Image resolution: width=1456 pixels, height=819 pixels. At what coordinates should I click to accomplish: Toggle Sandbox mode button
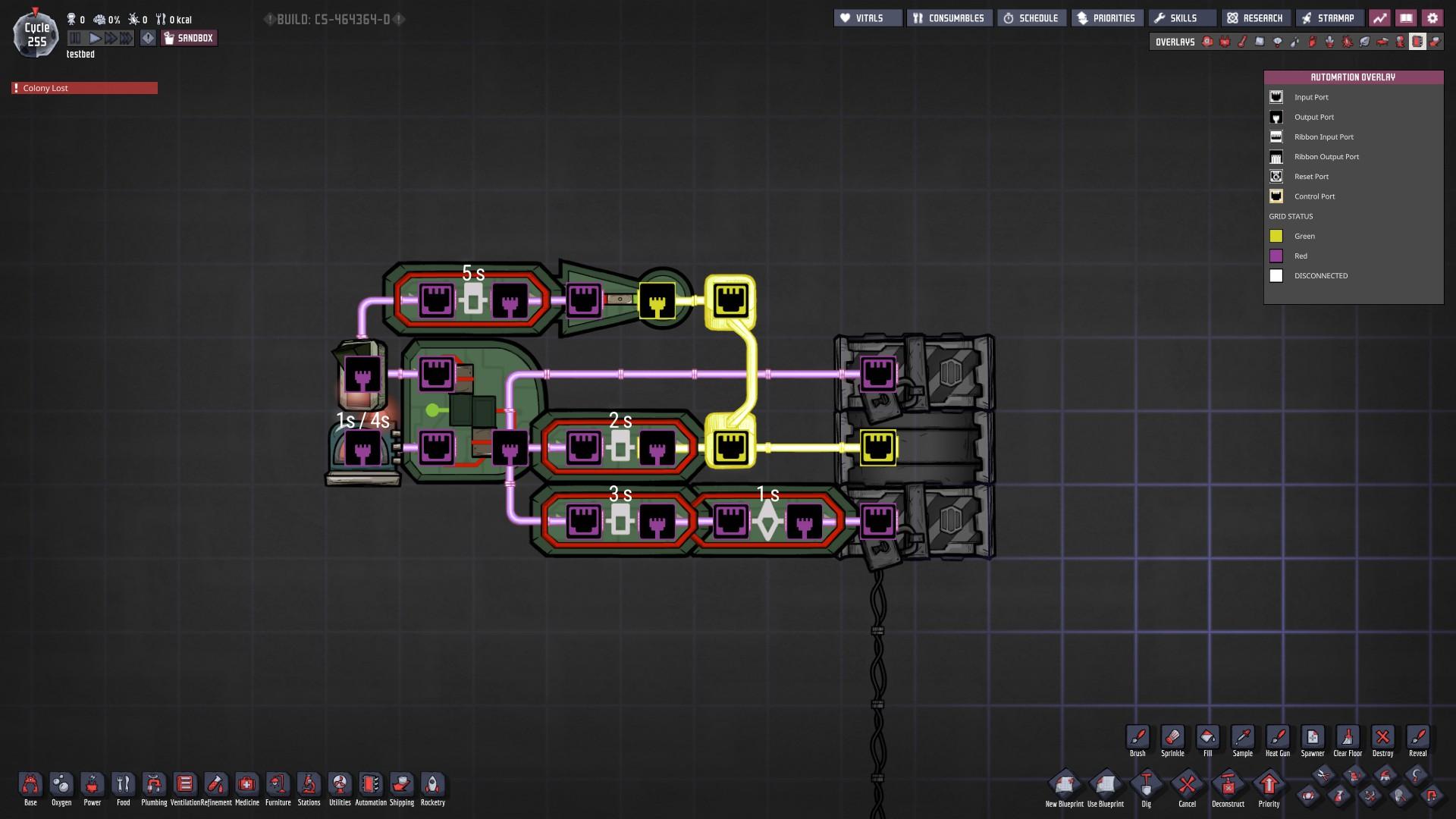point(189,38)
